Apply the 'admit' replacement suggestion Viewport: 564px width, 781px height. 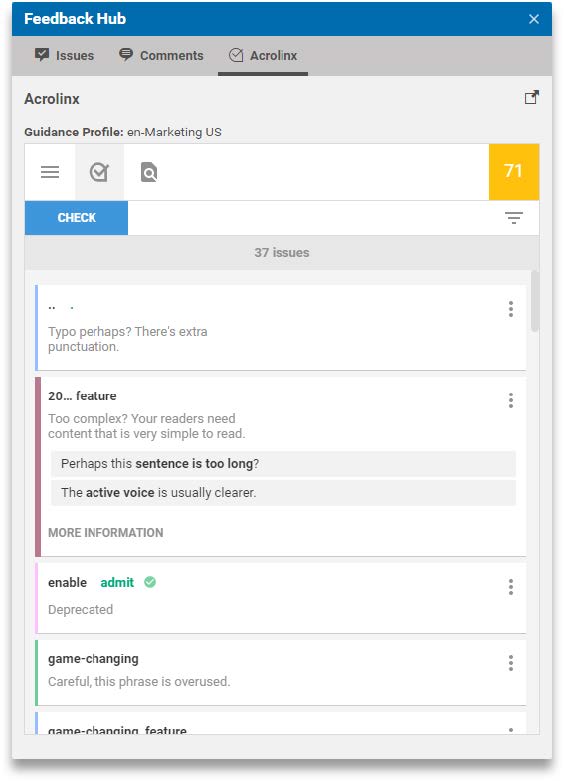pos(117,582)
